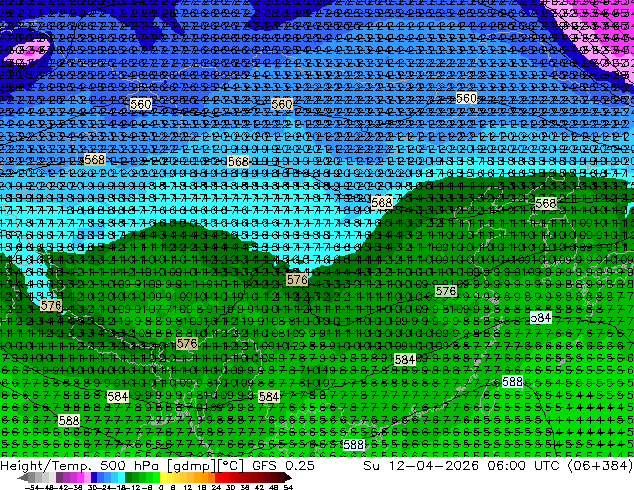Select the 584 label directly left of 588 on right
The height and width of the screenshot is (490, 634).
[x=405, y=359]
